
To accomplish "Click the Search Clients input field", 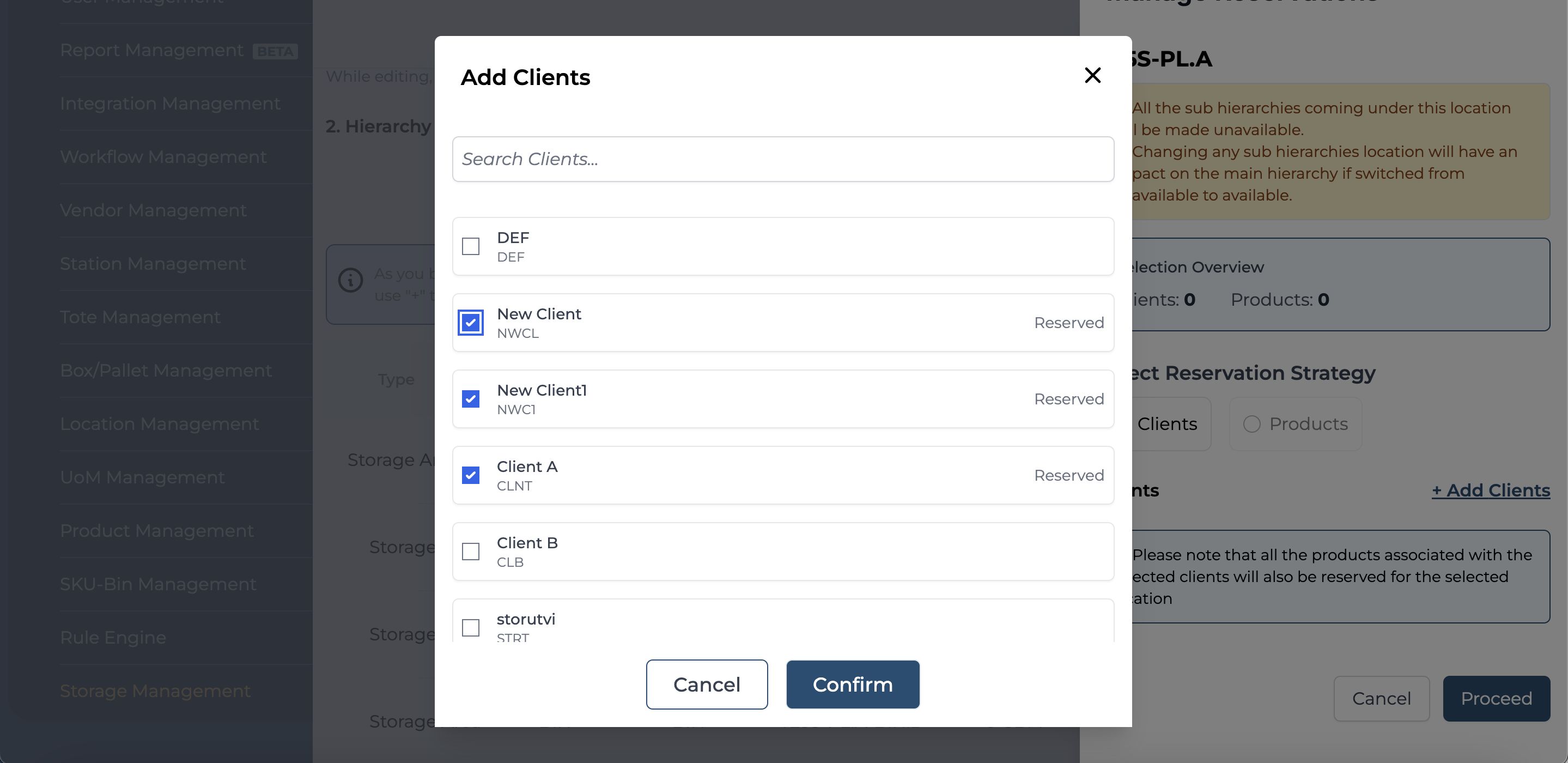I will [783, 159].
